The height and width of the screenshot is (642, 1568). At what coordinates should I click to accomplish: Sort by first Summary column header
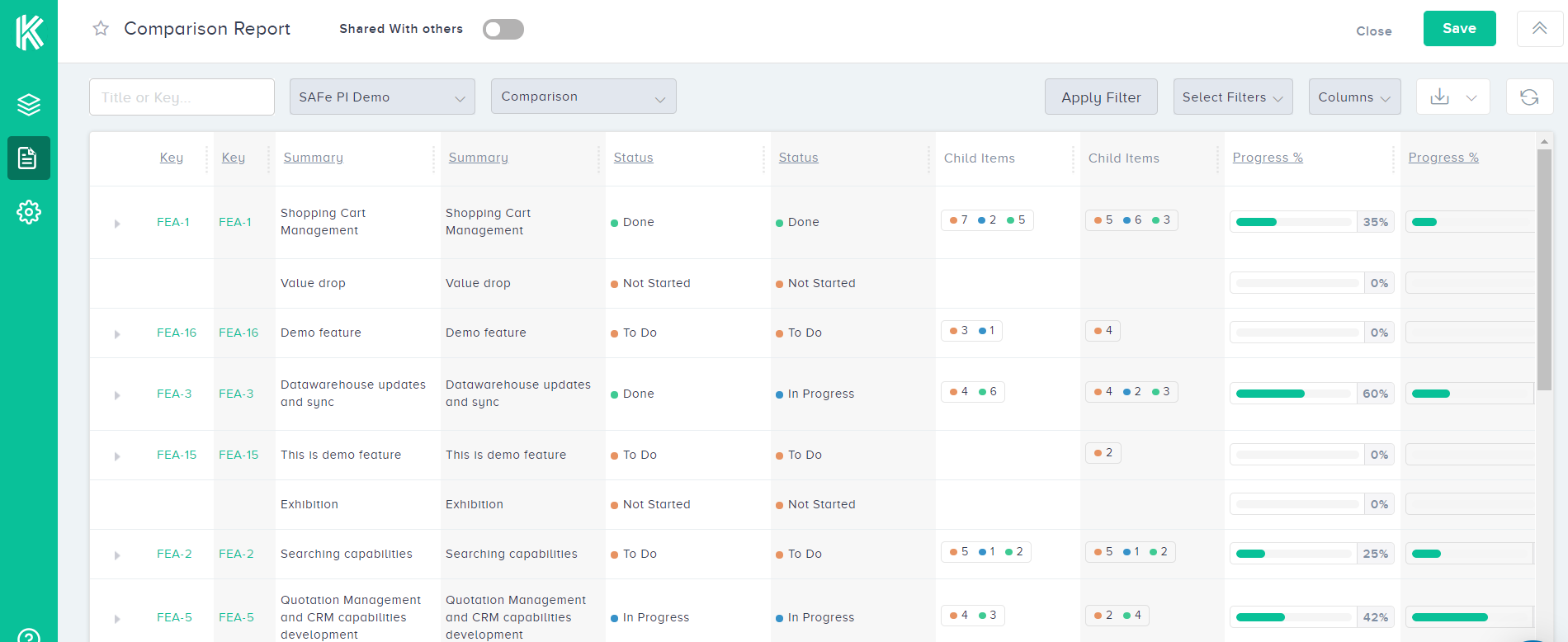[x=313, y=158]
